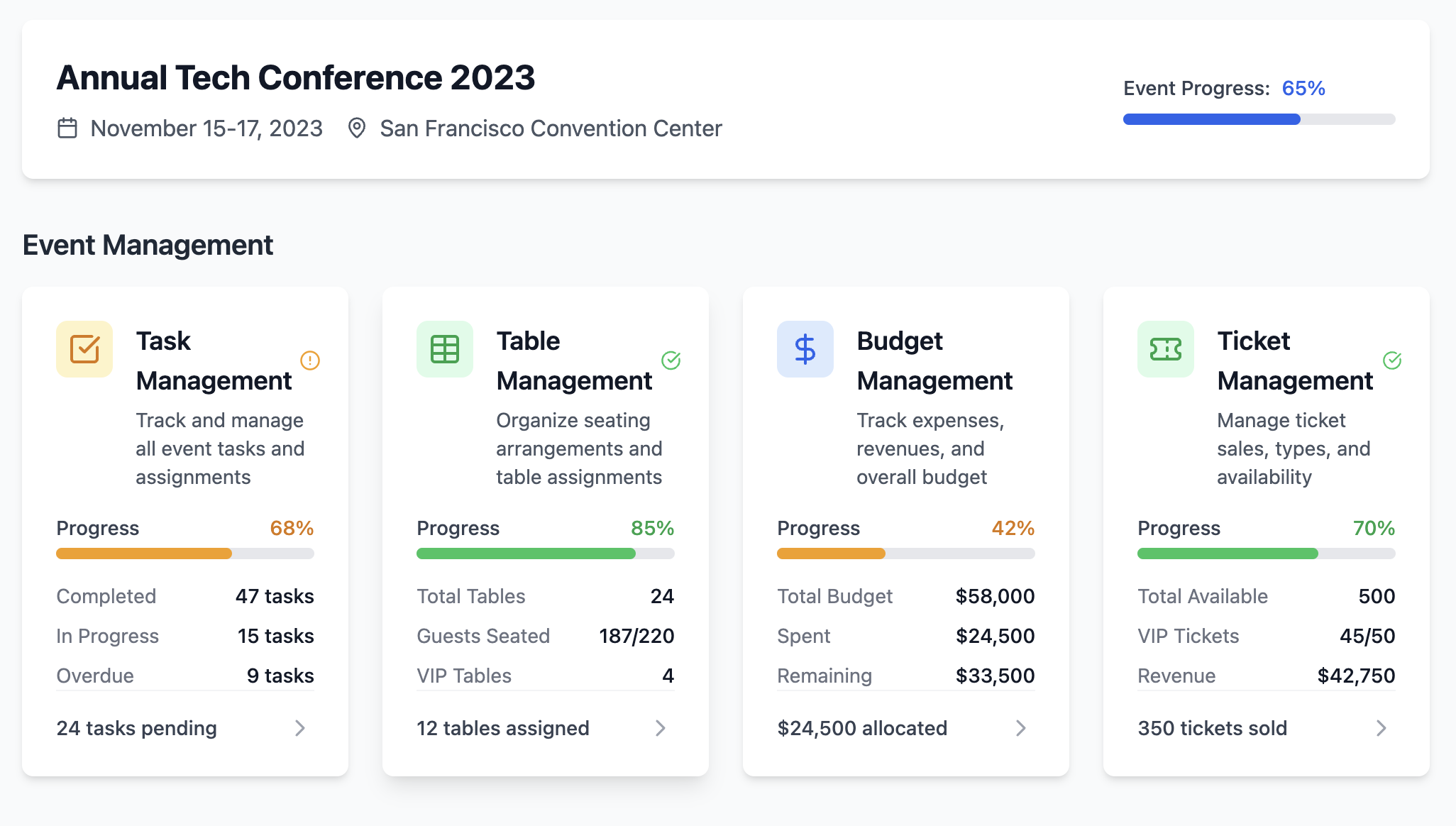
Task: Expand Budget Management via its chevron arrow
Action: (x=1022, y=728)
